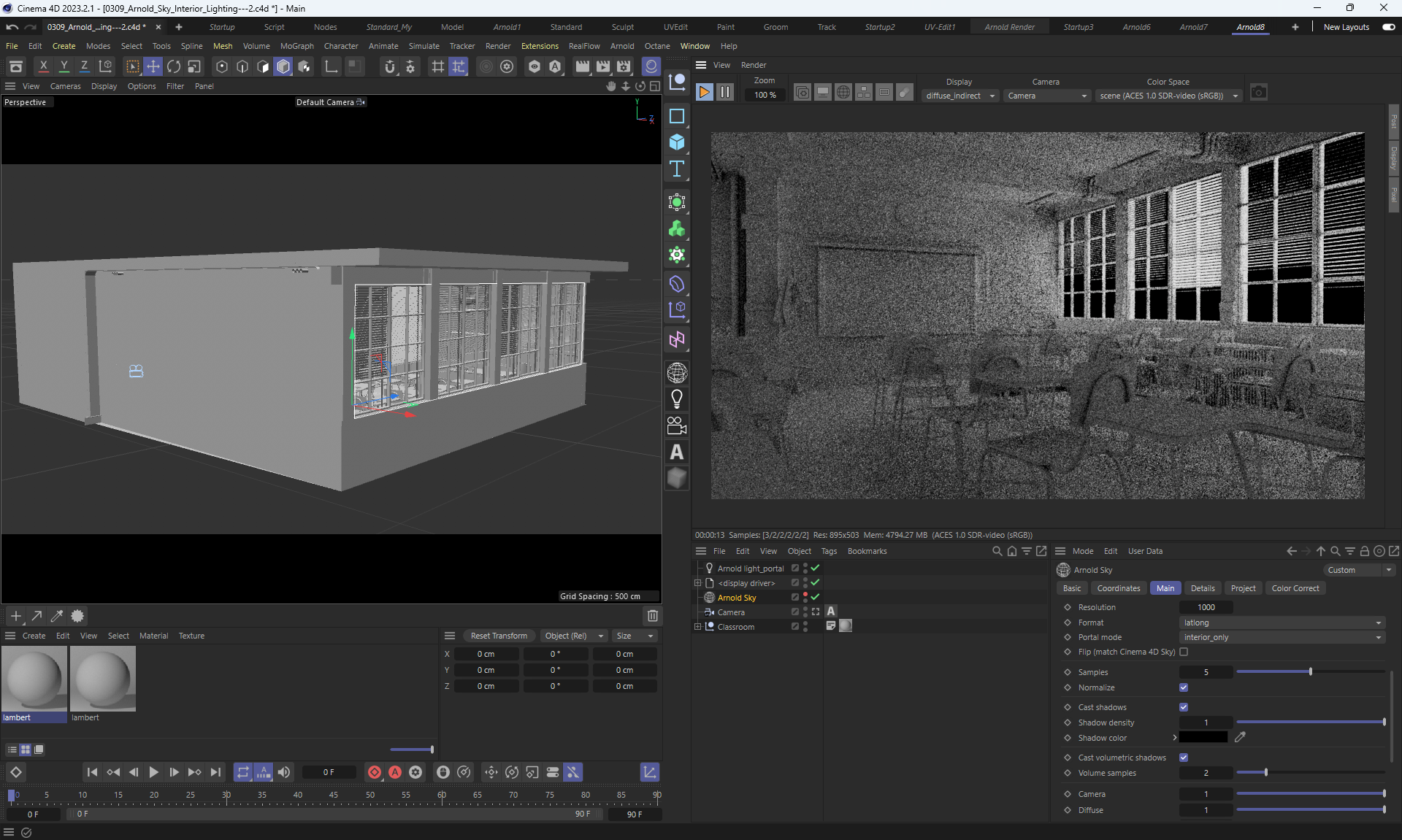Switch to the Details tab

[1202, 588]
